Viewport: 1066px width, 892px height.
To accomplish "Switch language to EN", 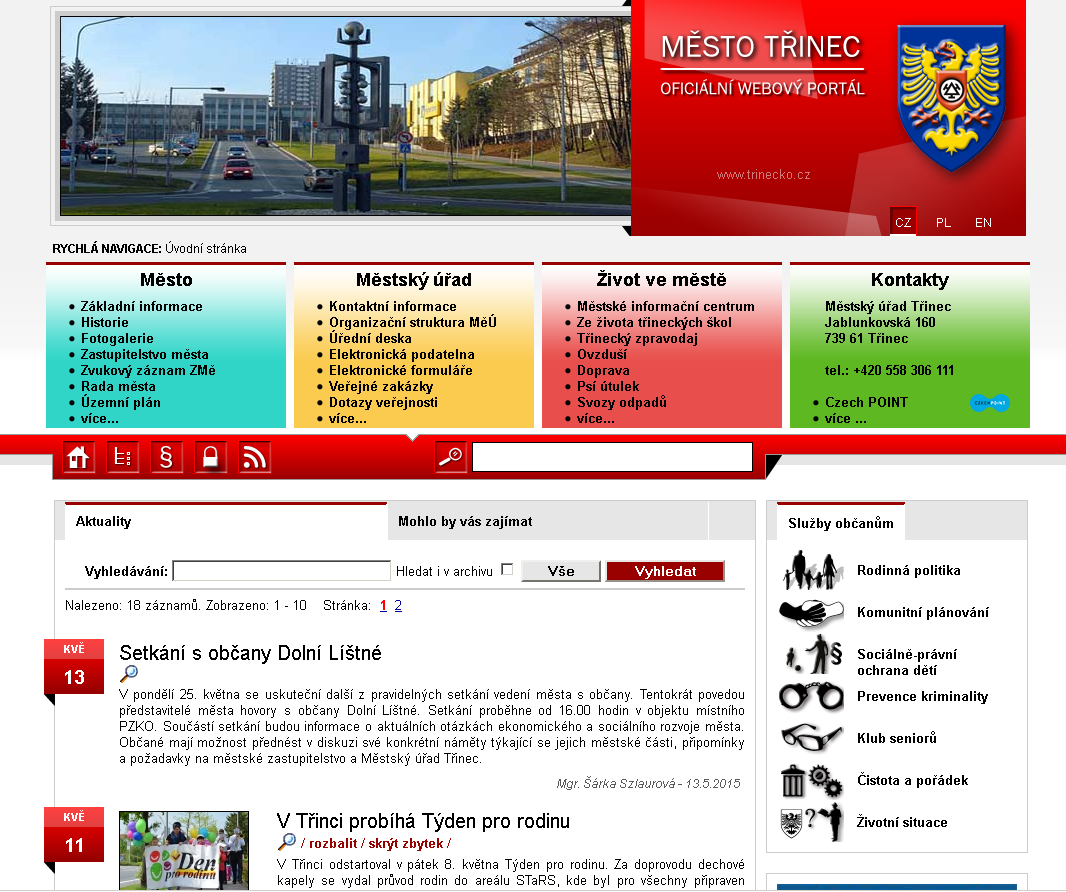I will pyautogui.click(x=983, y=222).
